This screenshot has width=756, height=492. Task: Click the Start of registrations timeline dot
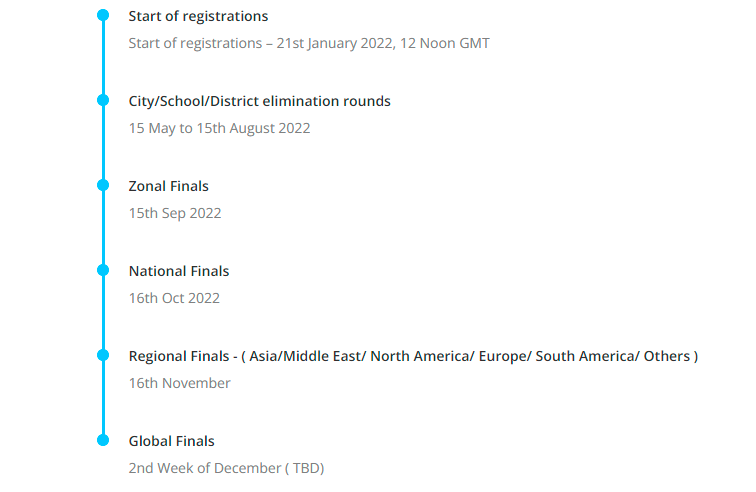[x=103, y=16]
